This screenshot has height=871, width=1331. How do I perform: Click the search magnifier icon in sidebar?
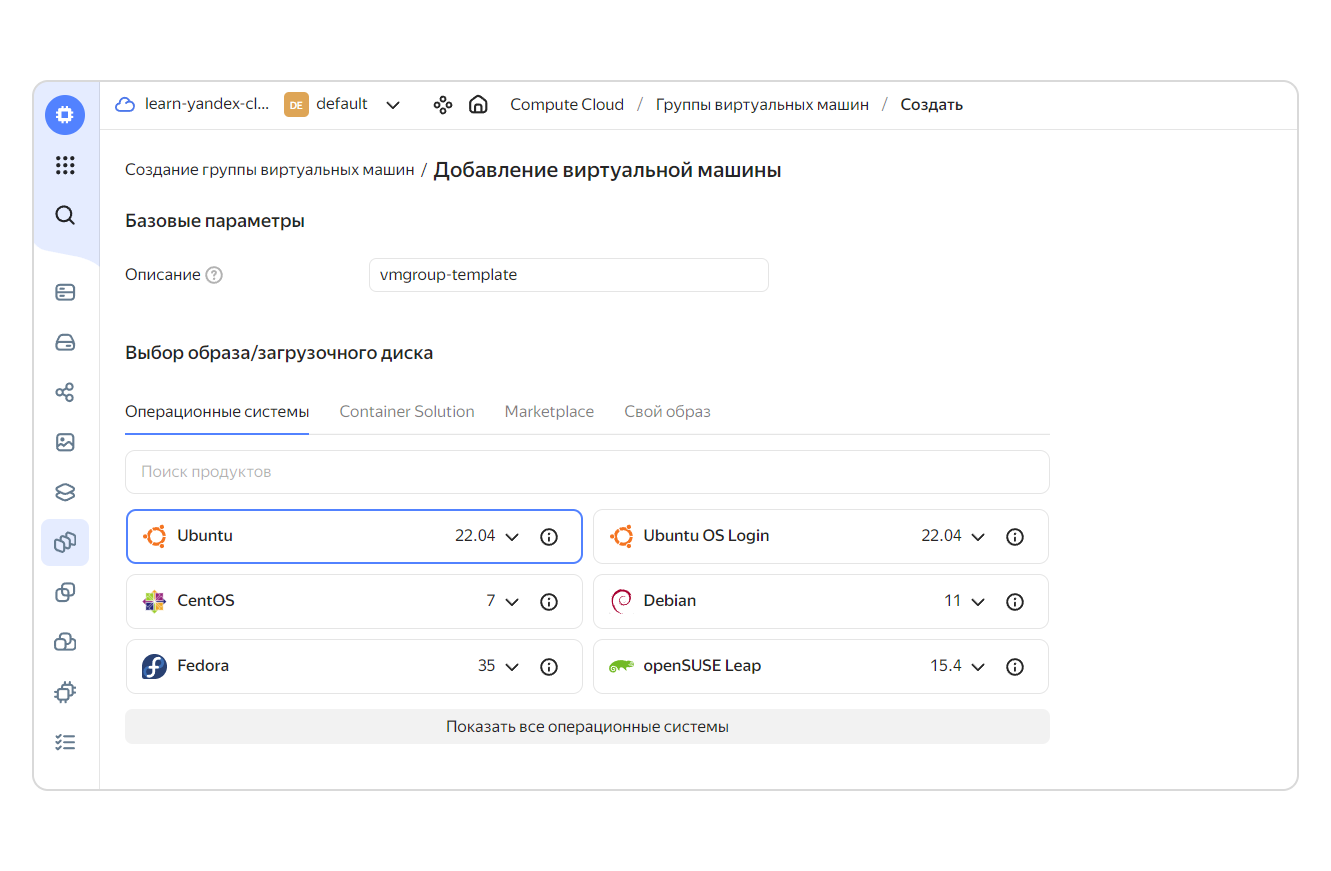click(65, 215)
